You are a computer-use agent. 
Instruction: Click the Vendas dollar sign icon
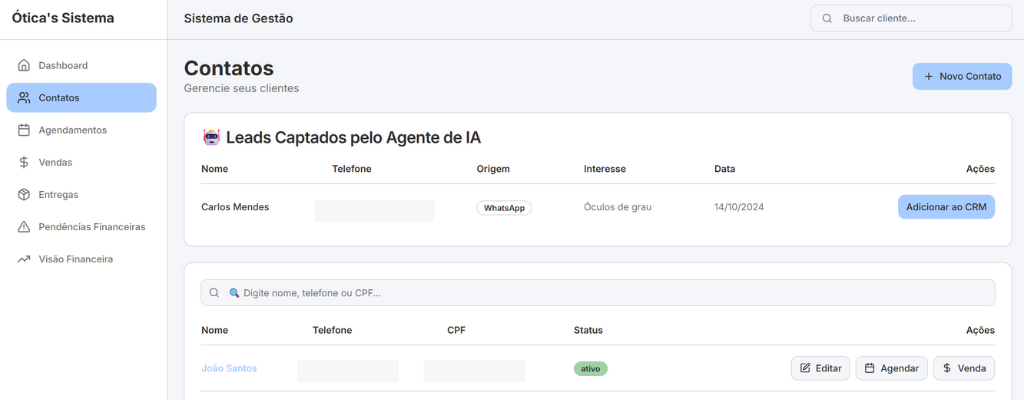coord(24,162)
